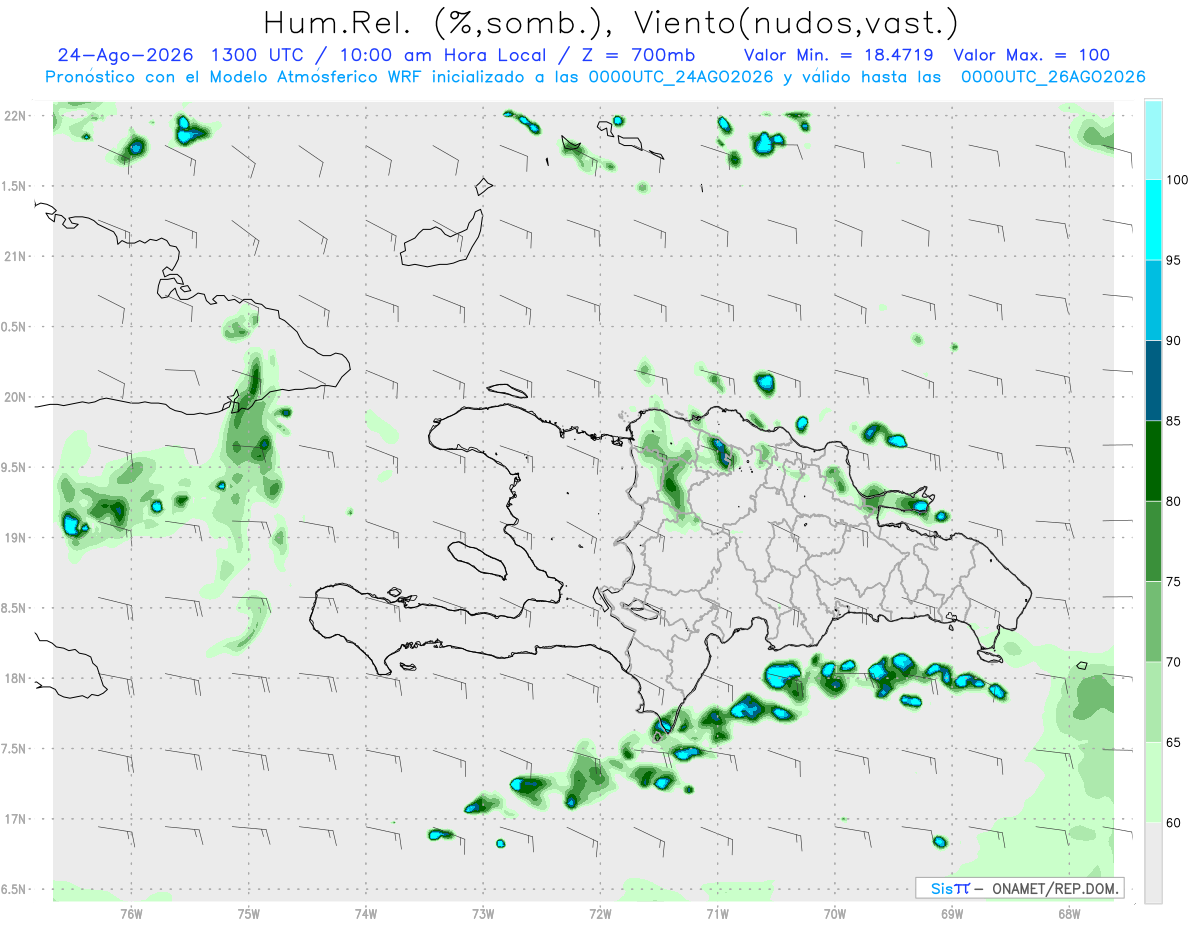This screenshot has width=1200, height=927.
Task: Click the "65" colorbar label
Action: tap(1176, 742)
